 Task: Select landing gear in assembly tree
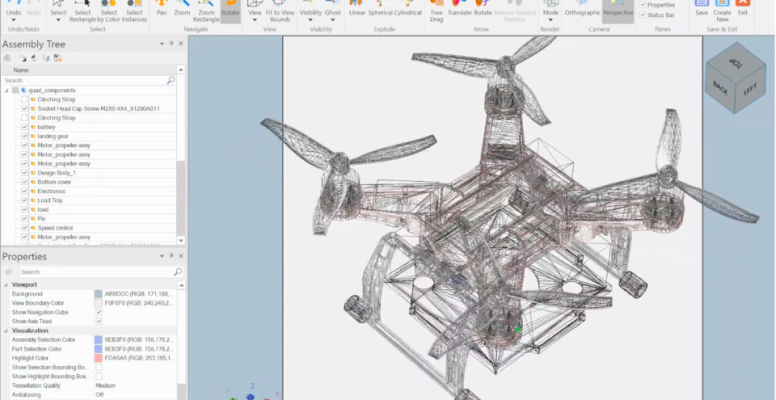click(x=54, y=136)
